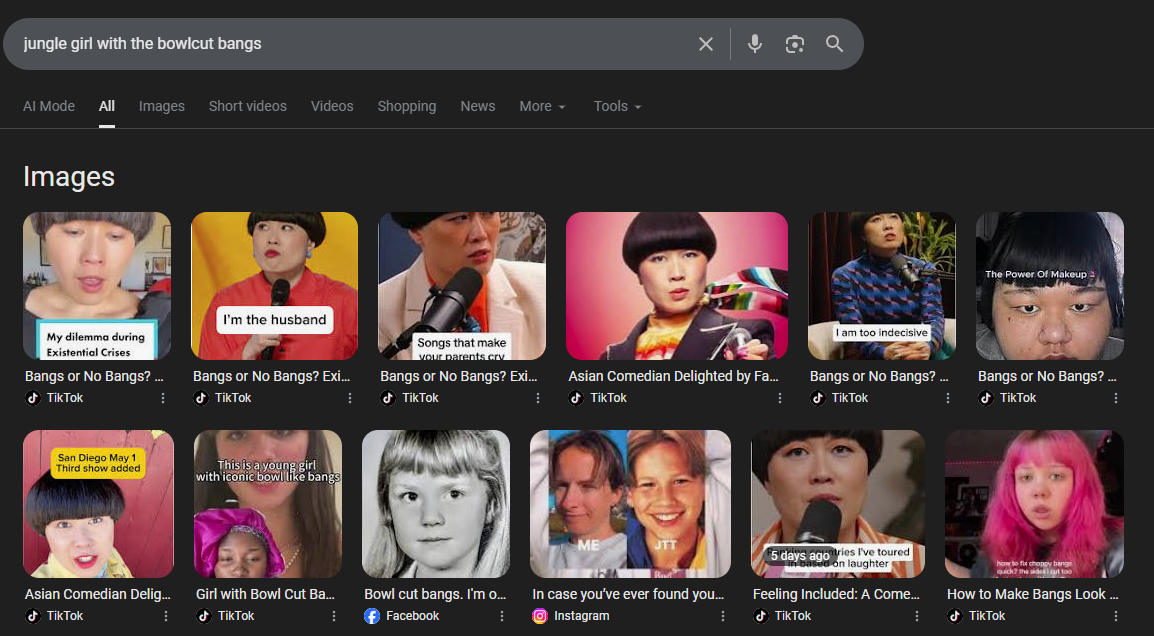Click TikTok icon under 'Feeling Included'

click(761, 616)
